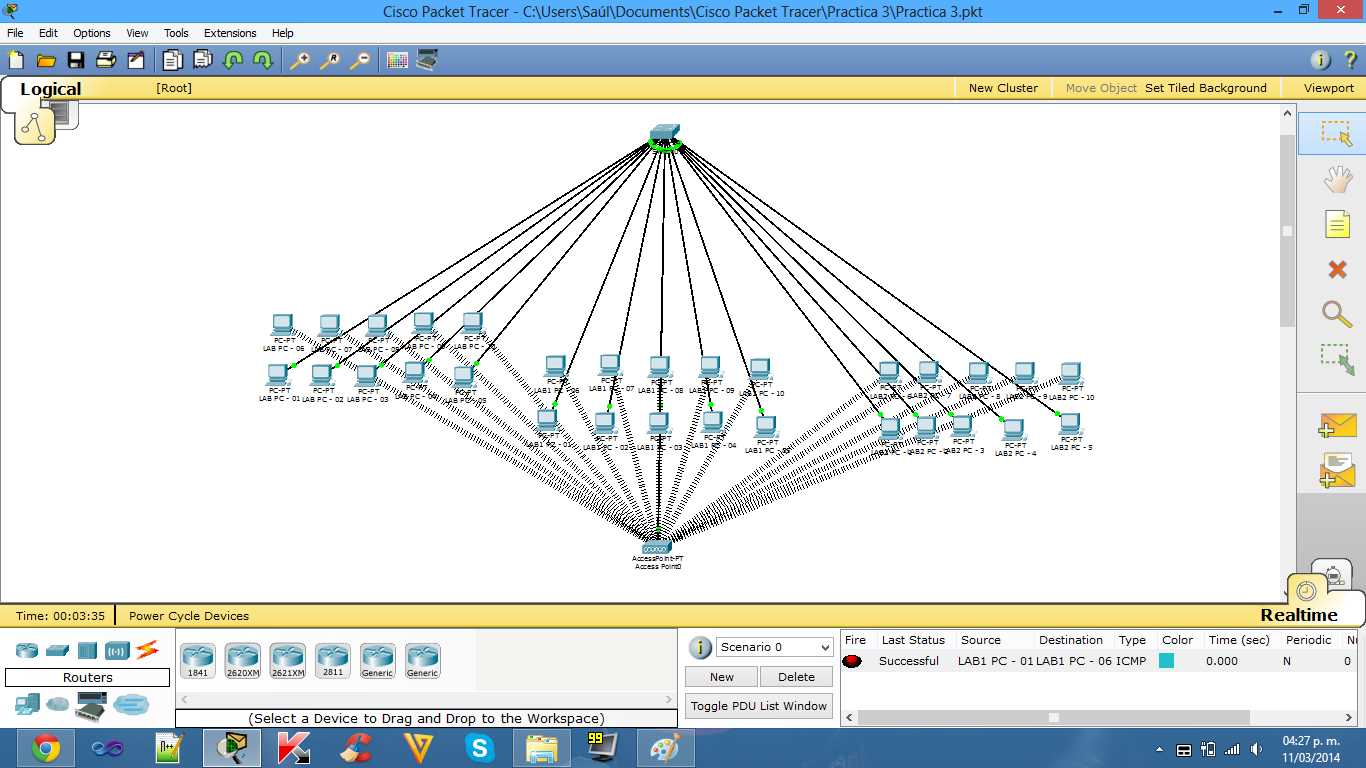Click the Viewport button
This screenshot has height=768, width=1366.
(x=1329, y=88)
